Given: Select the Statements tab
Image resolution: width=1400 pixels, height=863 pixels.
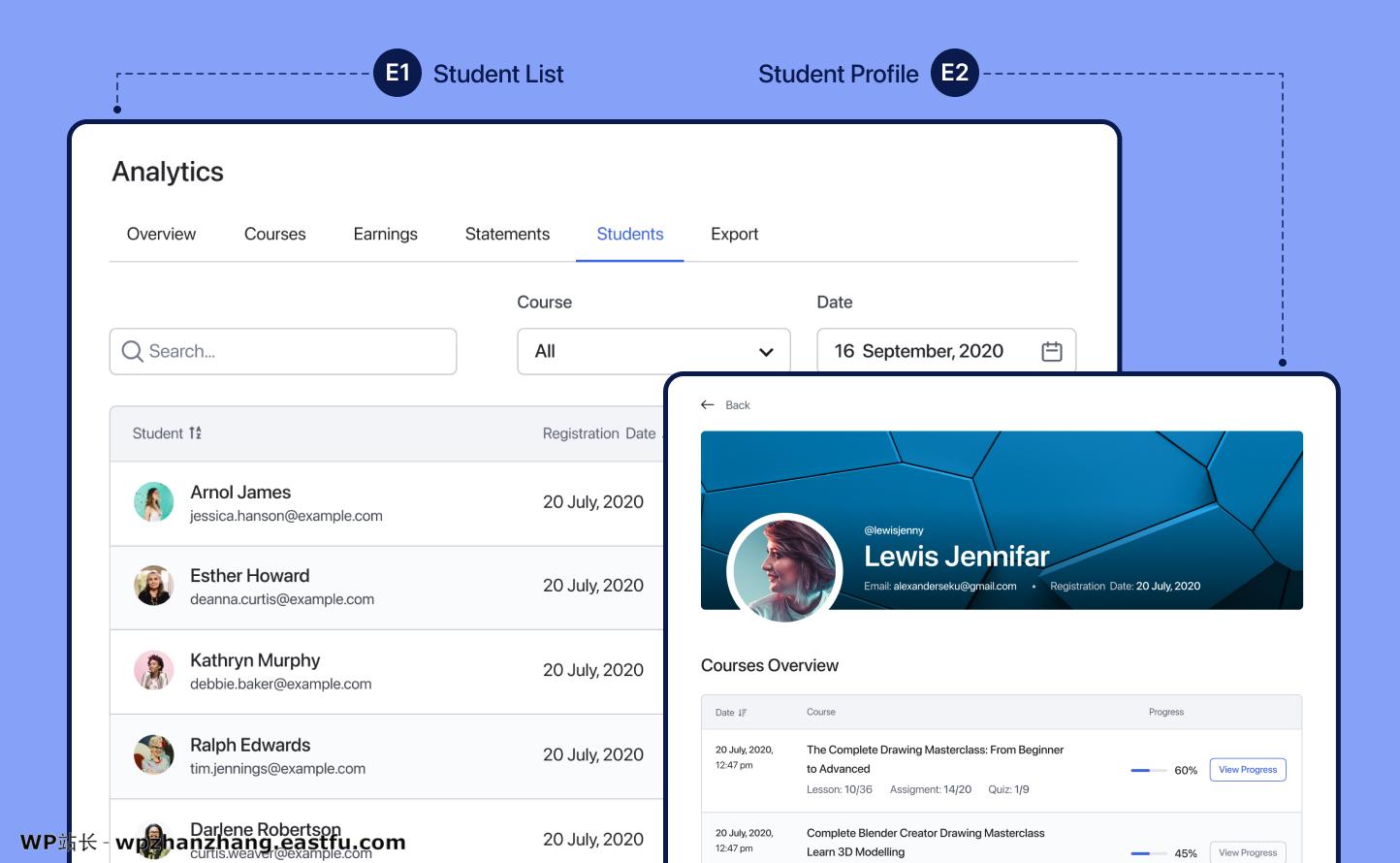Looking at the screenshot, I should pos(507,234).
